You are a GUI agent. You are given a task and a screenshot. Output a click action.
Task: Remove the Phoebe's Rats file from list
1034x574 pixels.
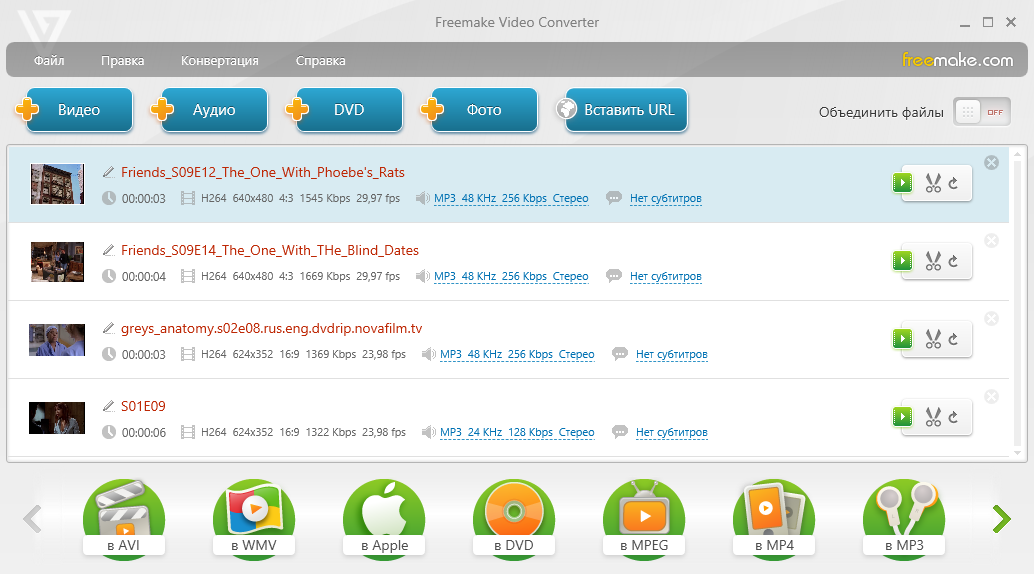pyautogui.click(x=991, y=163)
